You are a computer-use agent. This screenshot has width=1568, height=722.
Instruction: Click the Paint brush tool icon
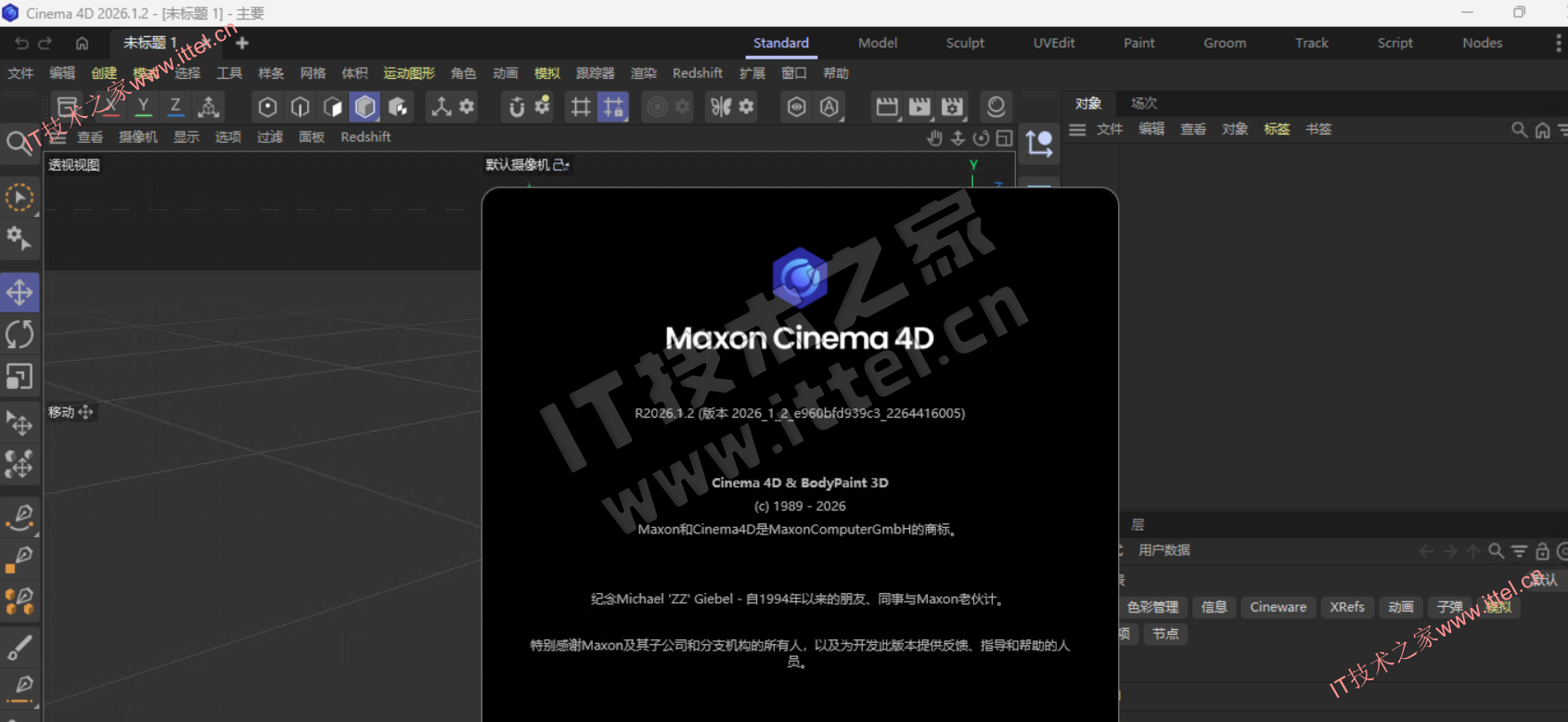pyautogui.click(x=19, y=647)
